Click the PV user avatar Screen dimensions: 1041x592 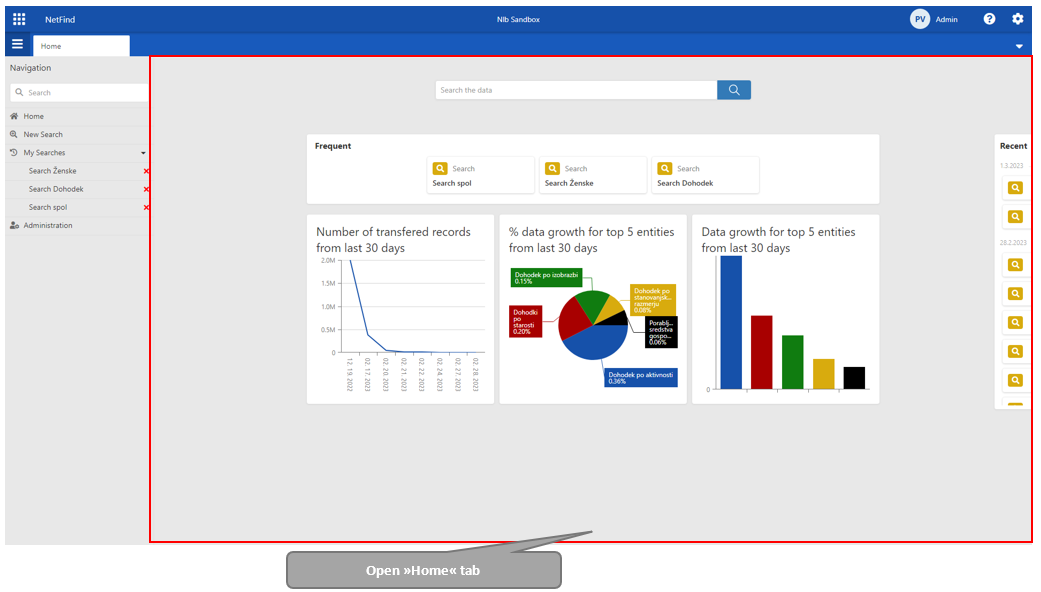[x=919, y=19]
